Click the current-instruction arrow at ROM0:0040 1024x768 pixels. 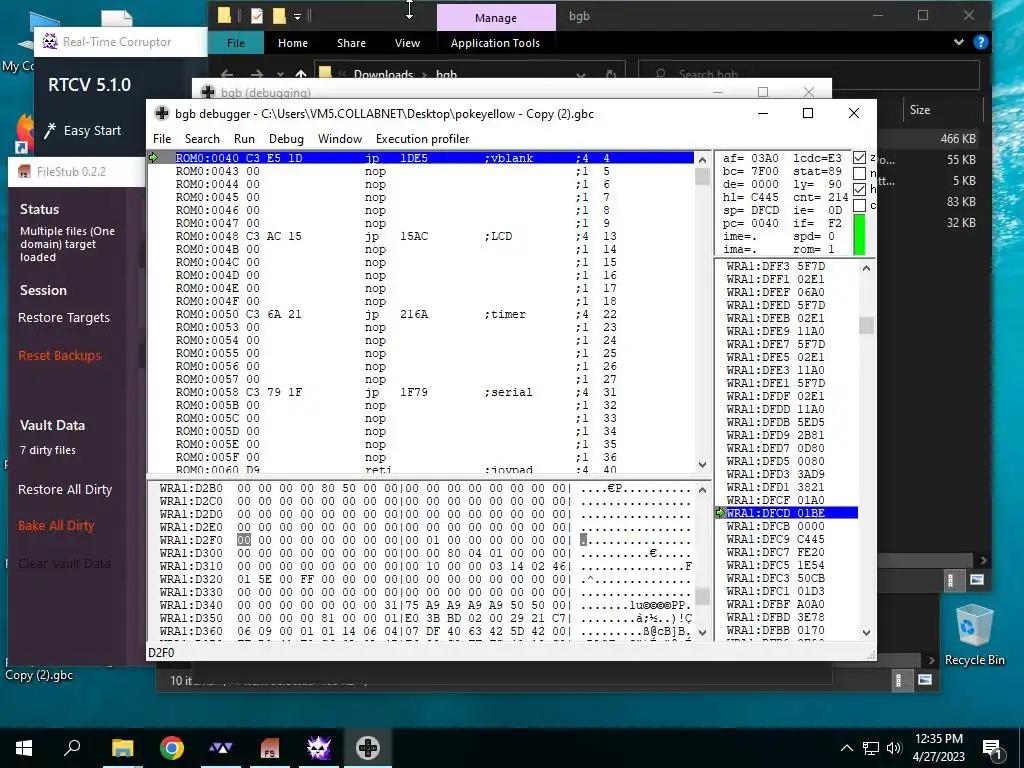(x=154, y=157)
